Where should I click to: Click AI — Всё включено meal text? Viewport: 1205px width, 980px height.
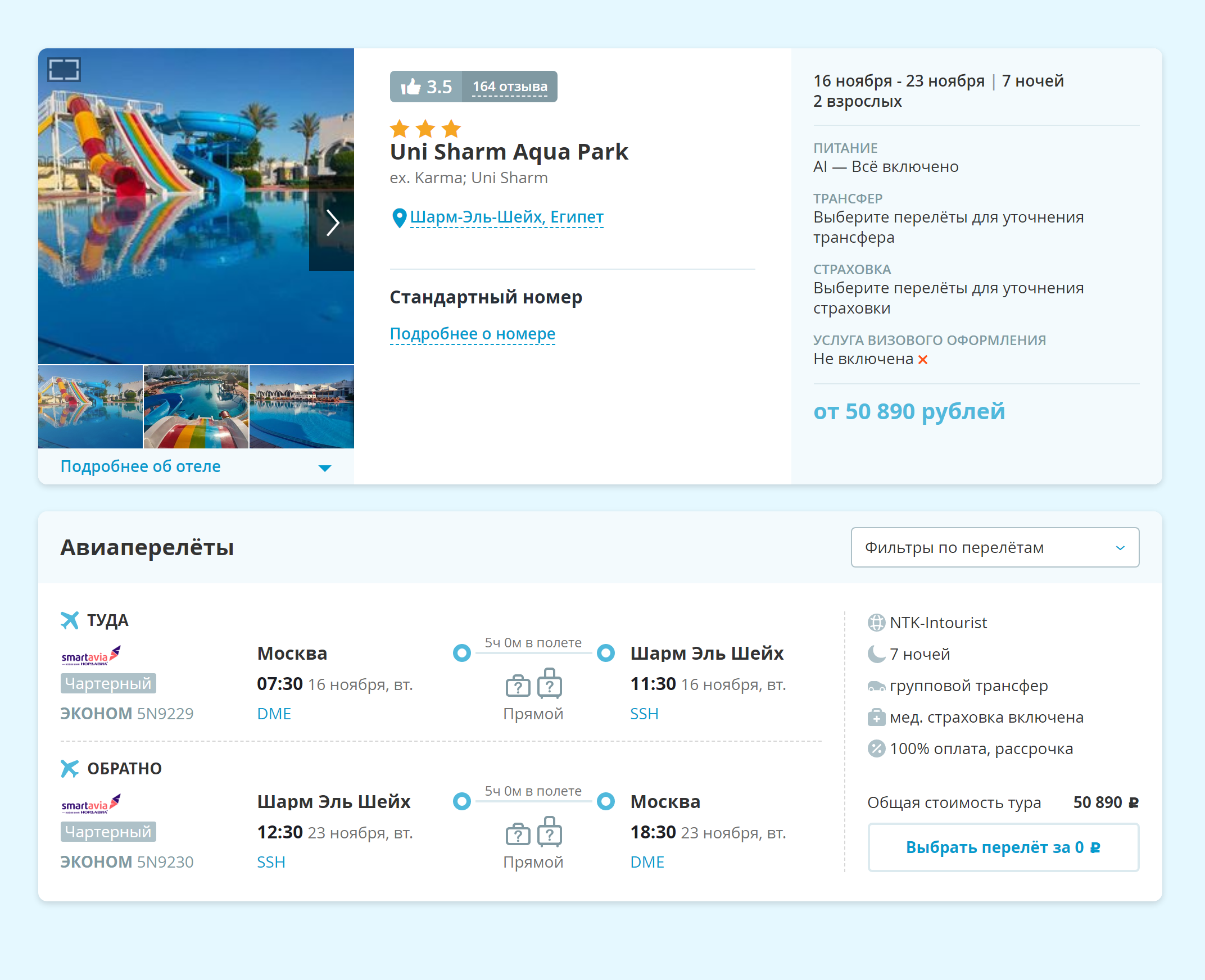886,166
